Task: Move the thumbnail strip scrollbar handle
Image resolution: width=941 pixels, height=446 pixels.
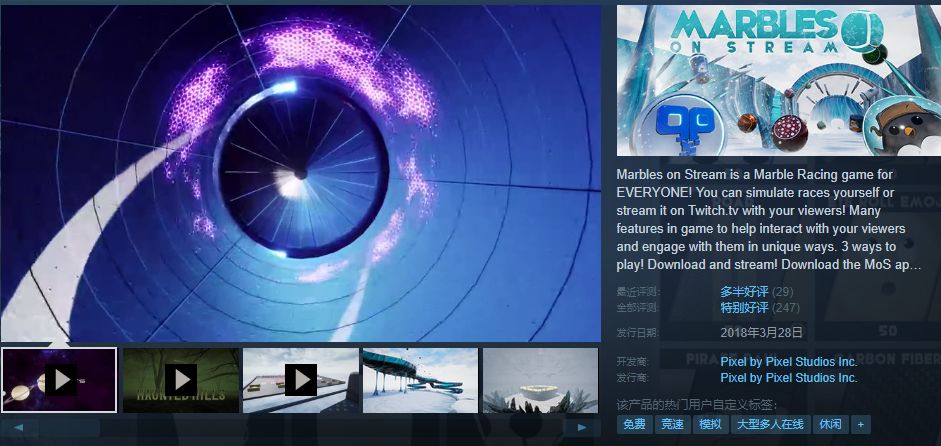Action: pyautogui.click(x=70, y=427)
